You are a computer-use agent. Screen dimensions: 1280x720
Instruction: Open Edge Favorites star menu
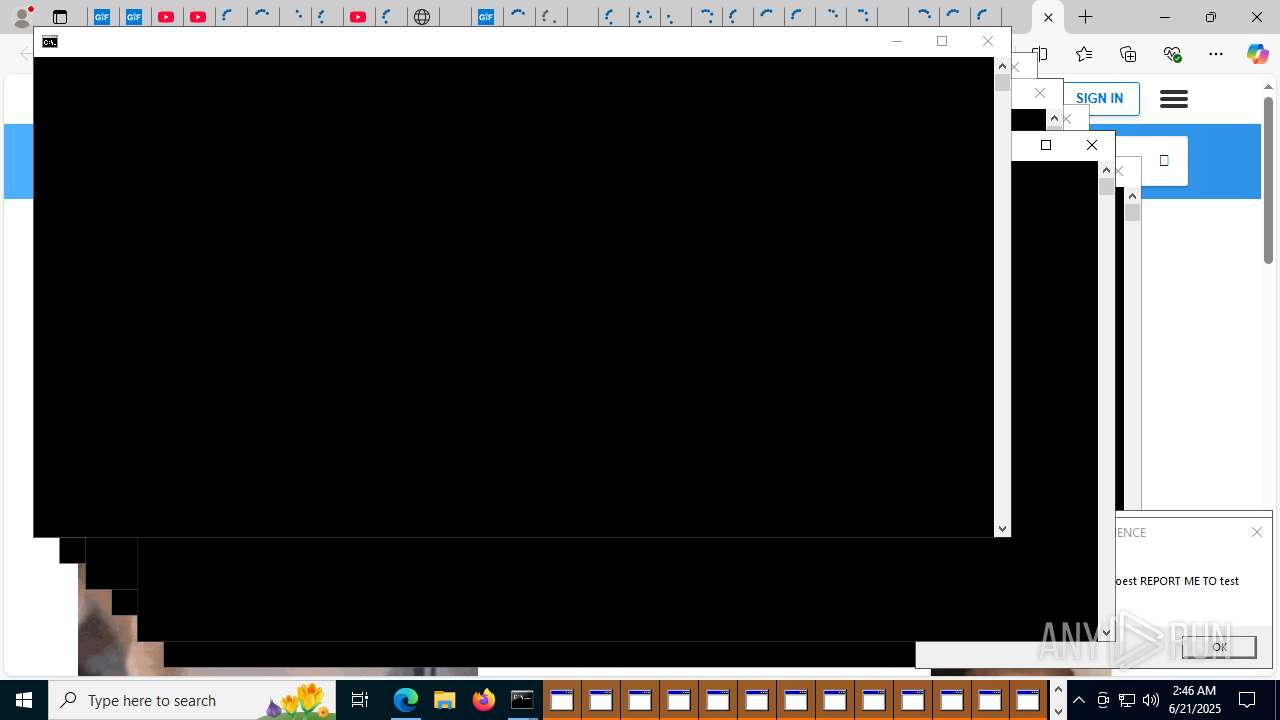pos(1084,54)
